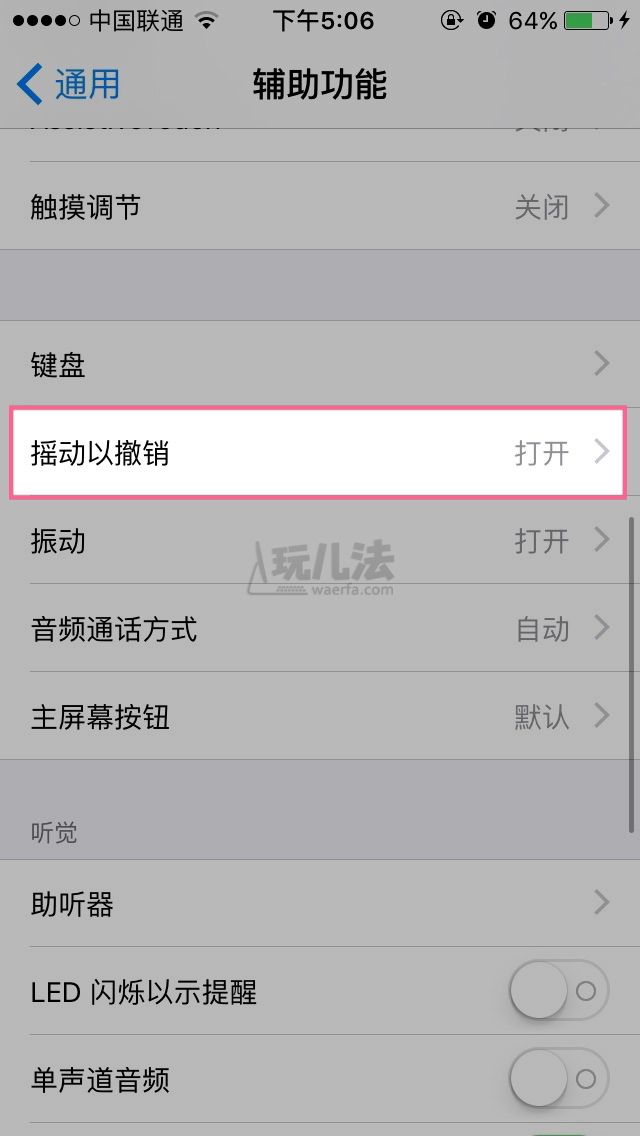Image resolution: width=640 pixels, height=1136 pixels.
Task: Tap the 下午5:06 clock
Action: pyautogui.click(x=323, y=21)
